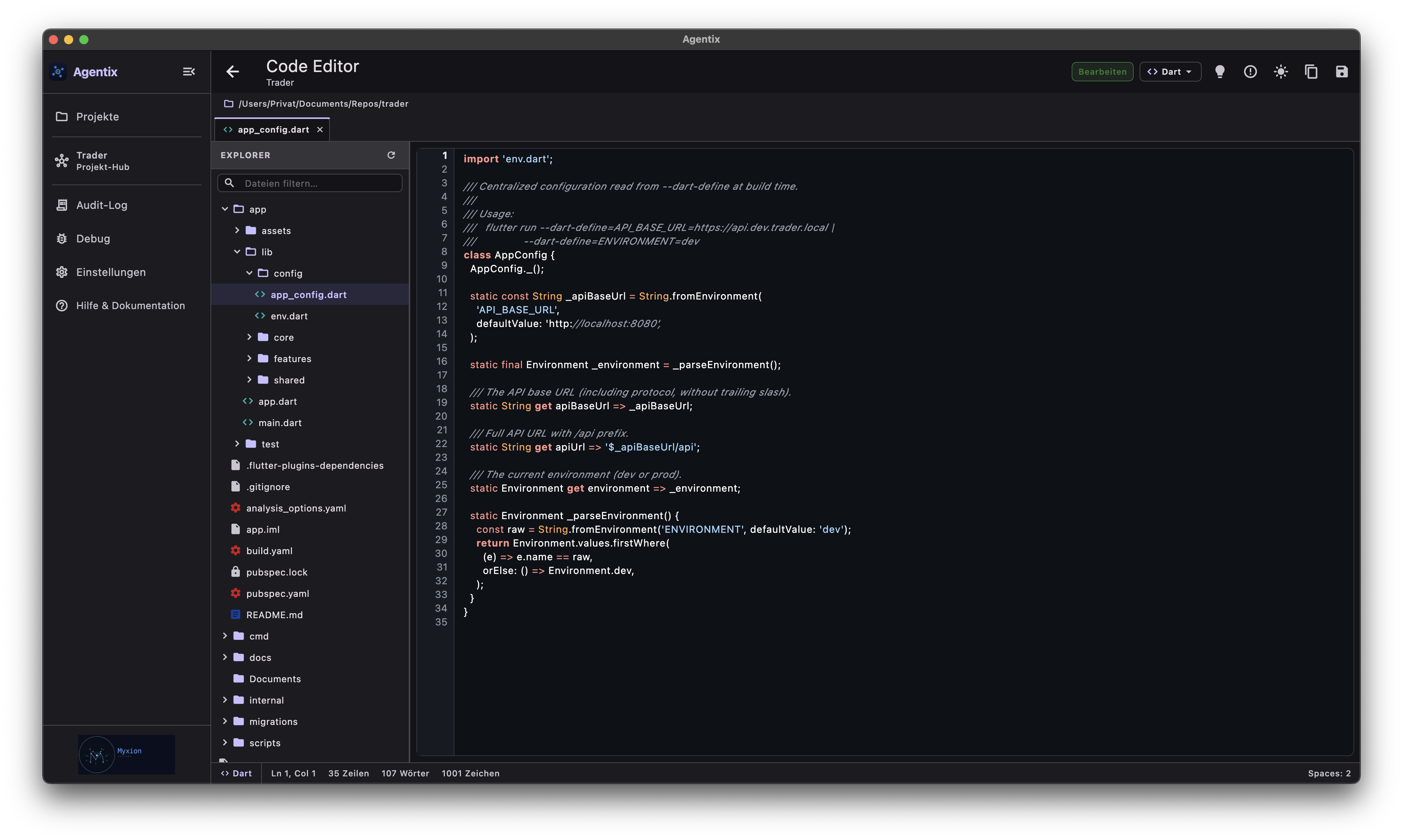This screenshot has height=840, width=1403.
Task: Open env.dart file
Action: click(310, 316)
